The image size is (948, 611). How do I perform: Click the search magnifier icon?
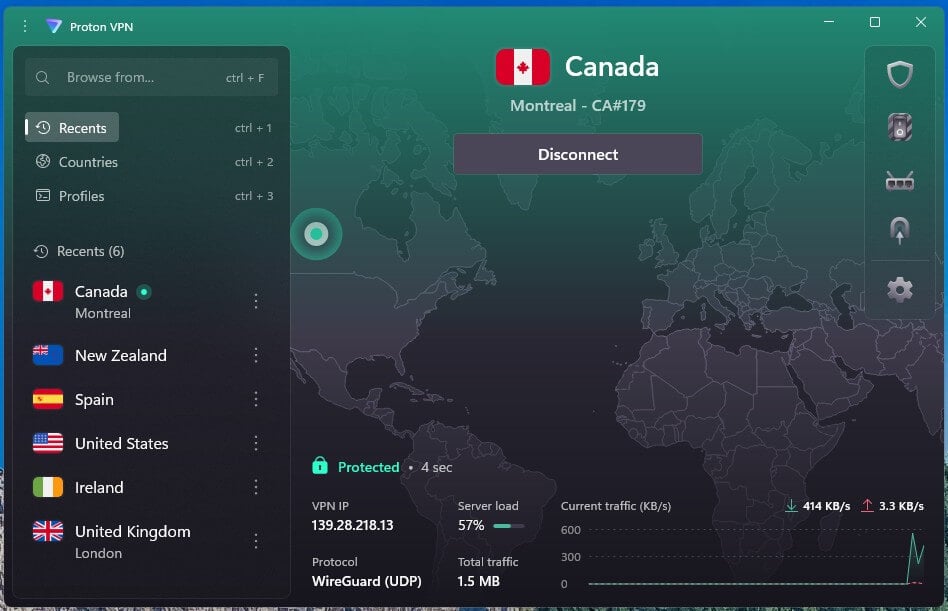[x=42, y=77]
